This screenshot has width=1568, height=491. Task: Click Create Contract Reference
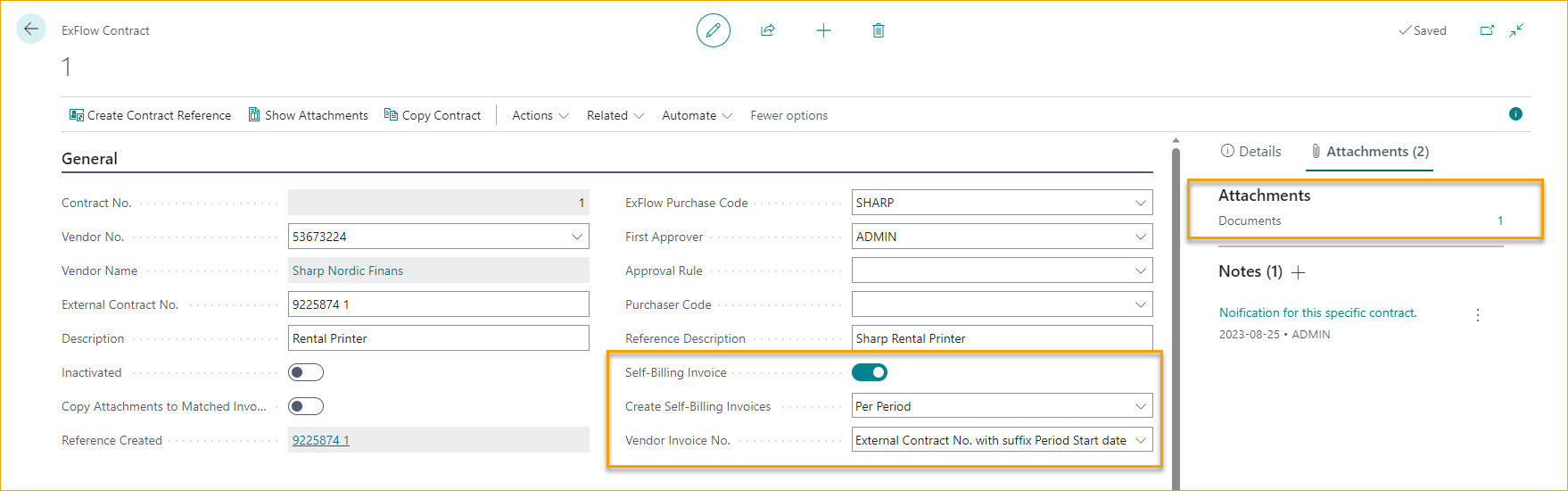150,115
